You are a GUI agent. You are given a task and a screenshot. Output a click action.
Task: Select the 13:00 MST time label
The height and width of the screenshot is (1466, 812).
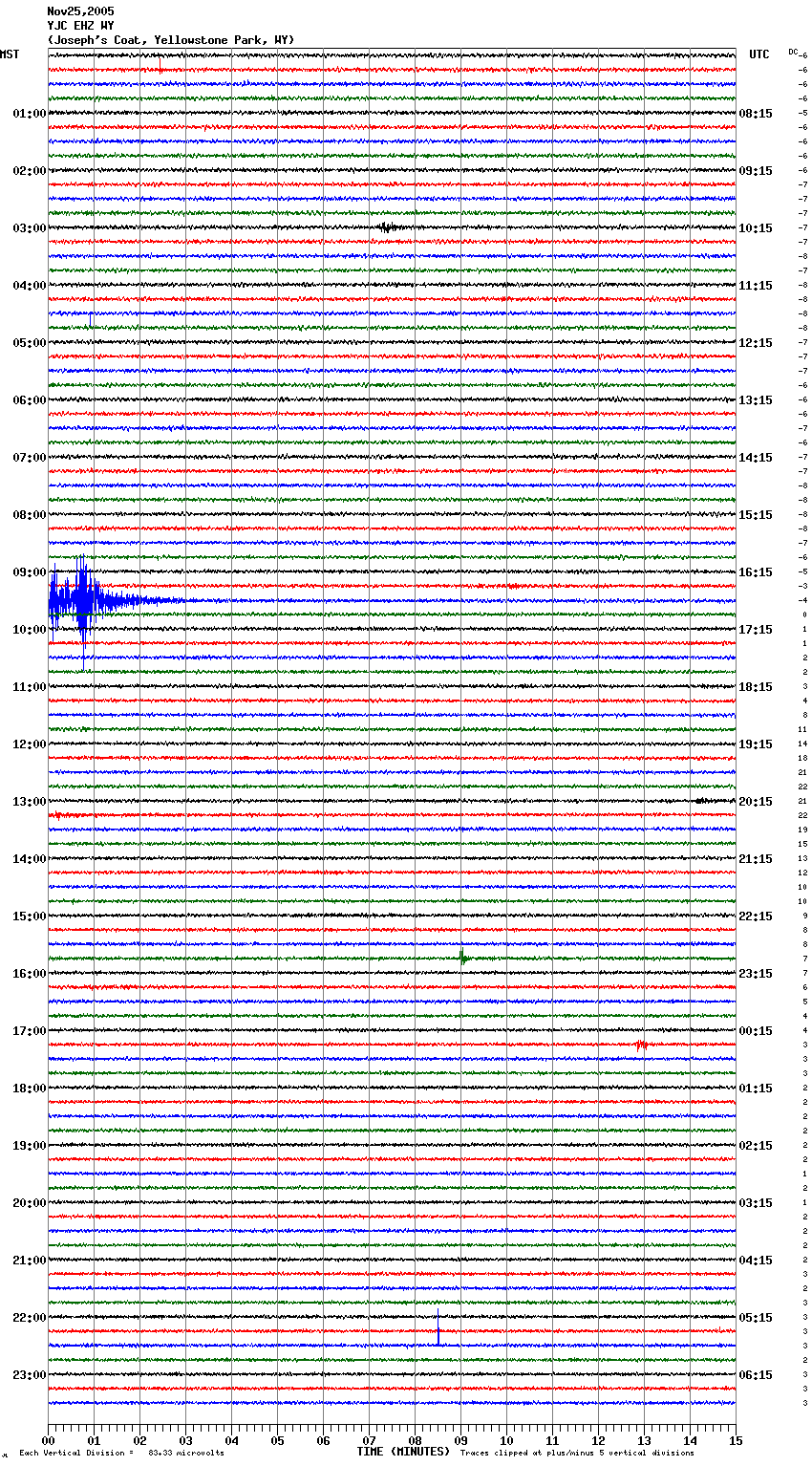tap(30, 802)
